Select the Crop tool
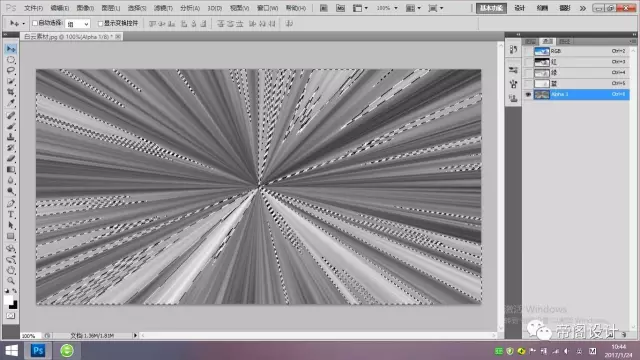 (11, 92)
